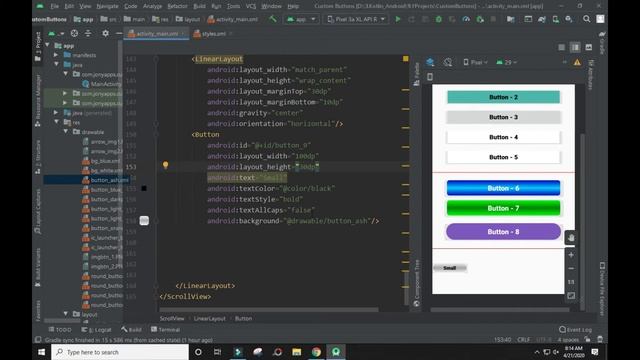Select Button - 8 in layout preview
This screenshot has width=640, height=360.
(x=503, y=231)
